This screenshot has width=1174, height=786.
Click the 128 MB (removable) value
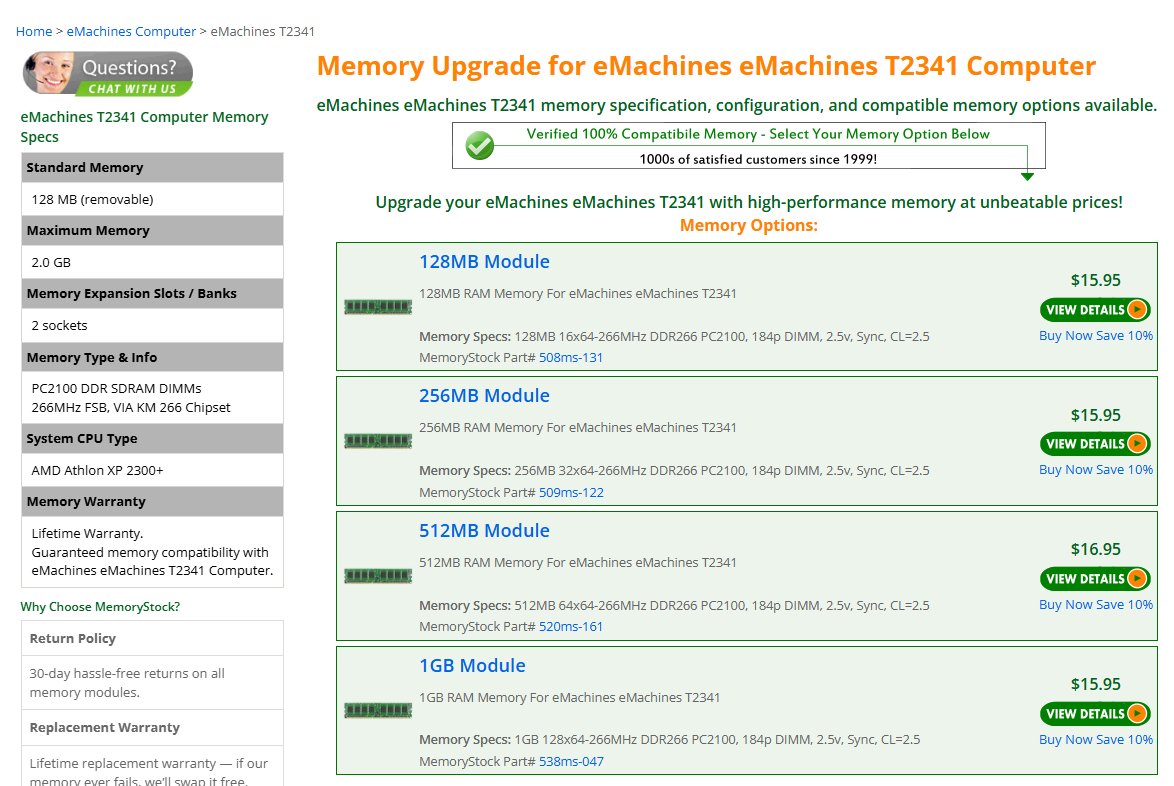click(x=92, y=199)
